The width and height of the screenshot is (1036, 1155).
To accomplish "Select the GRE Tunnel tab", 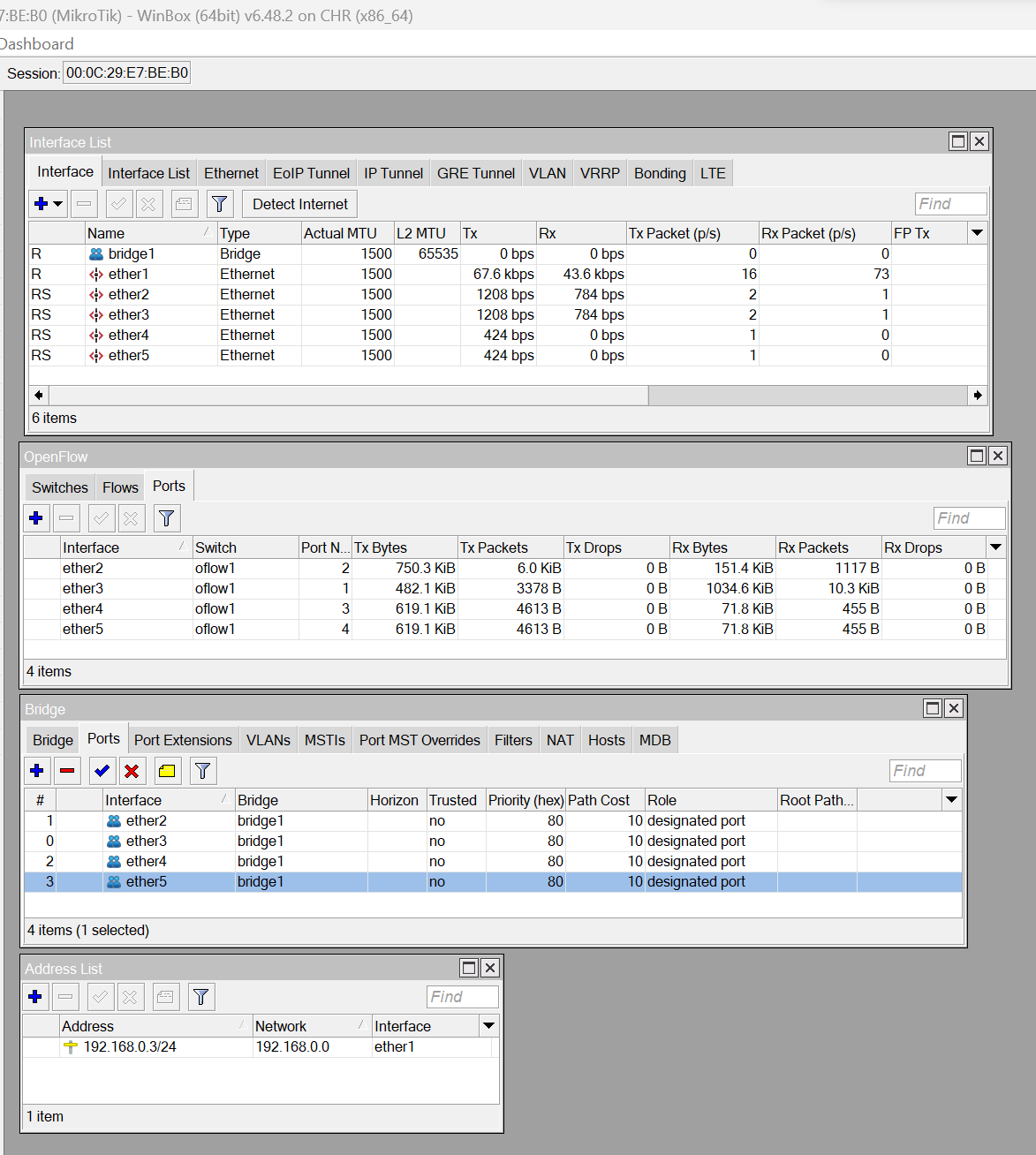I will point(476,173).
